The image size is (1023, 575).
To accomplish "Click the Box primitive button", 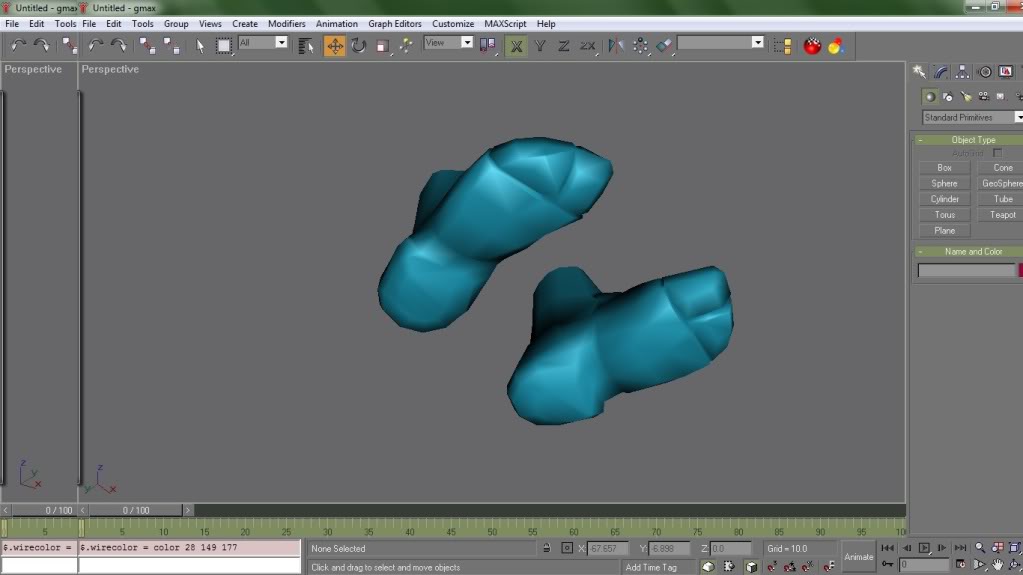I will 944,168.
